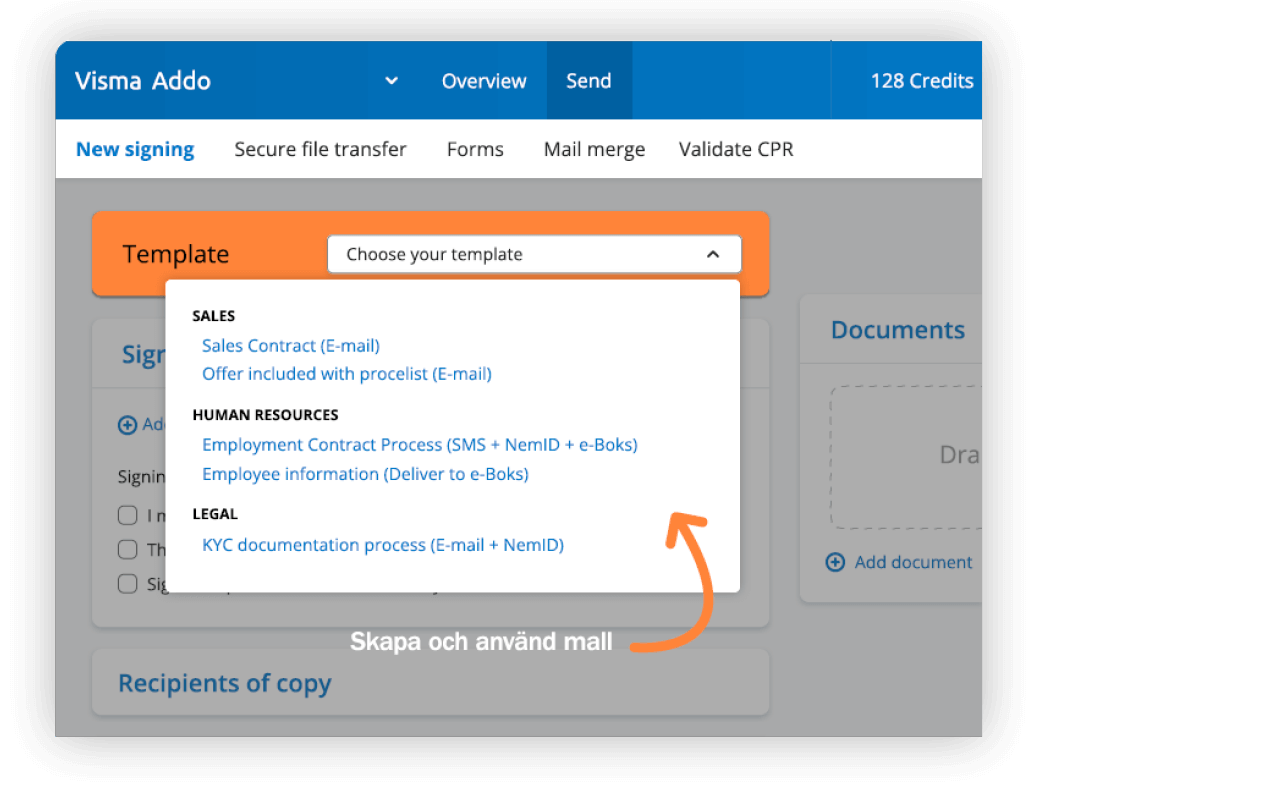Click the Recipients of copy heading
The image size is (1280, 786).
coord(225,683)
